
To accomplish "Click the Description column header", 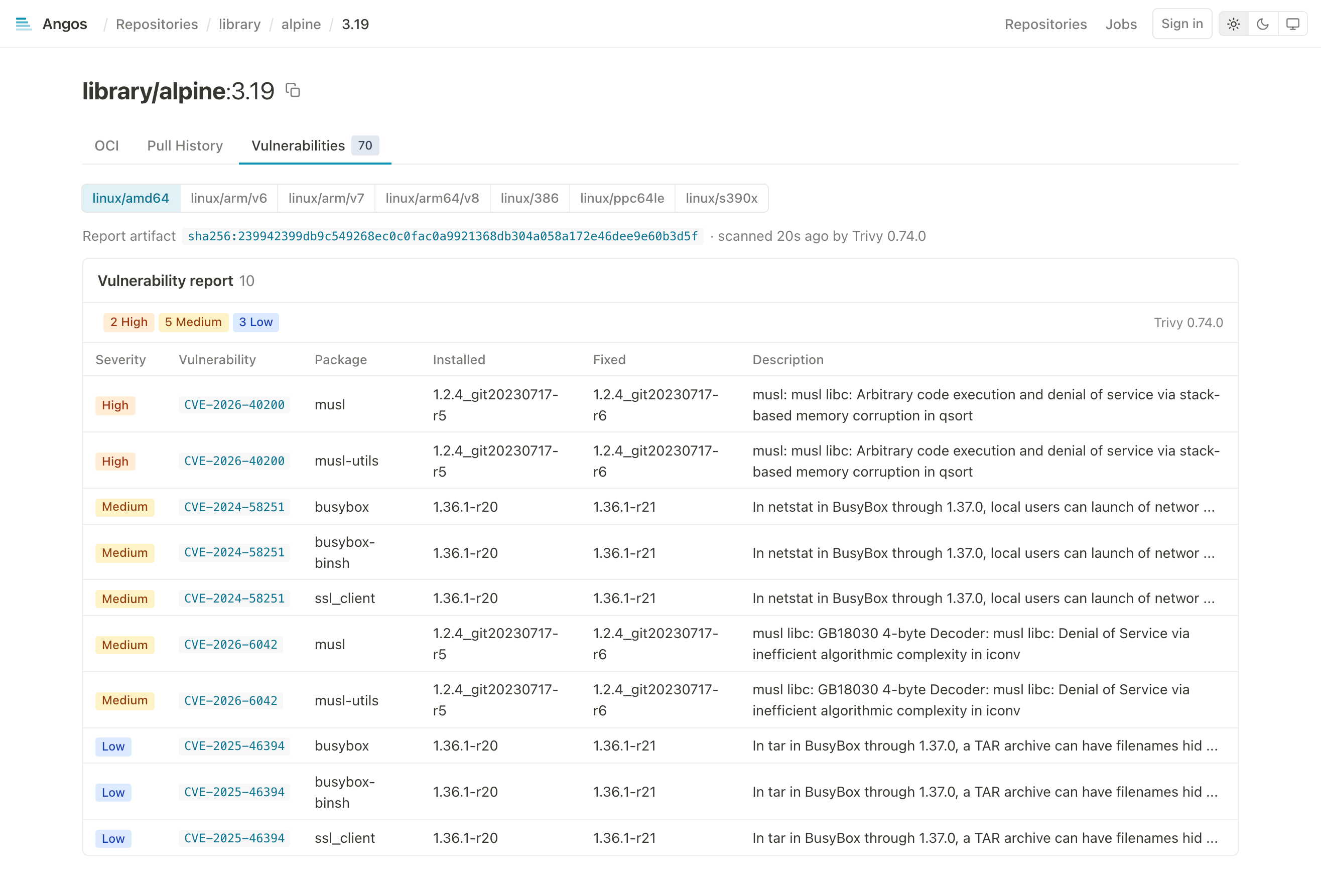I will point(788,360).
